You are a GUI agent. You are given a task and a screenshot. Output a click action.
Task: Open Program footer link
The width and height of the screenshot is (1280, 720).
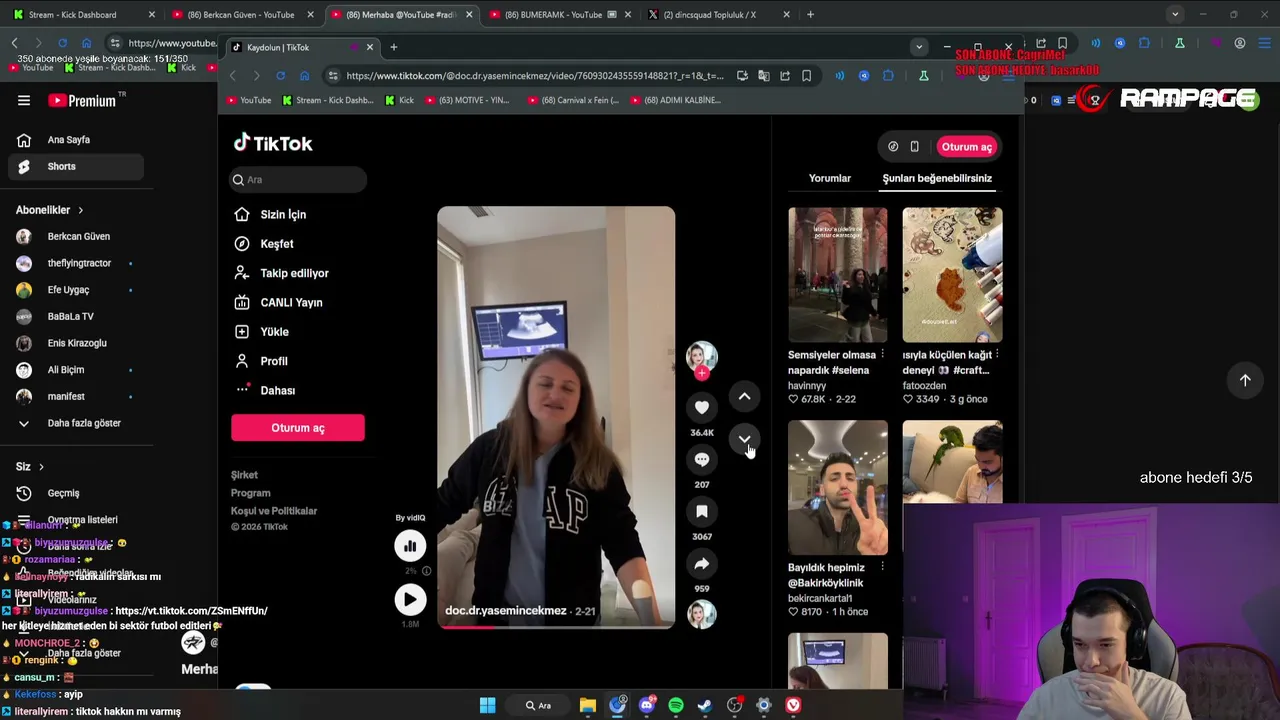250,493
